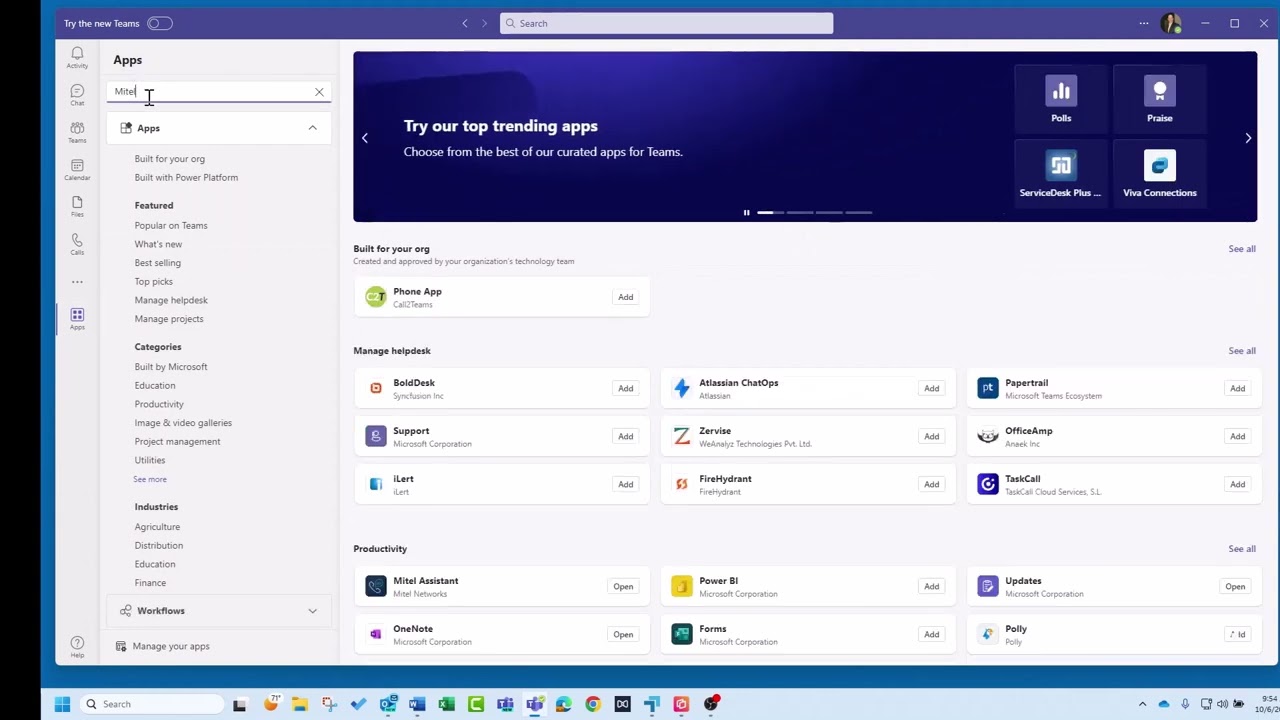Screen dimensions: 1280x720
Task: Select Manage helpdesk in left list
Action: pyautogui.click(x=171, y=300)
